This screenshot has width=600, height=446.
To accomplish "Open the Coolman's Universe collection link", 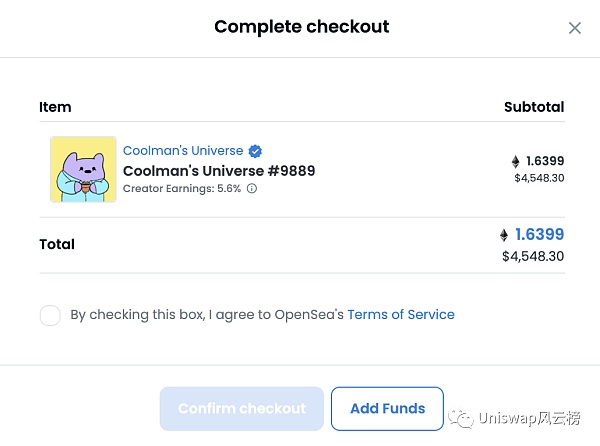I will click(x=183, y=151).
